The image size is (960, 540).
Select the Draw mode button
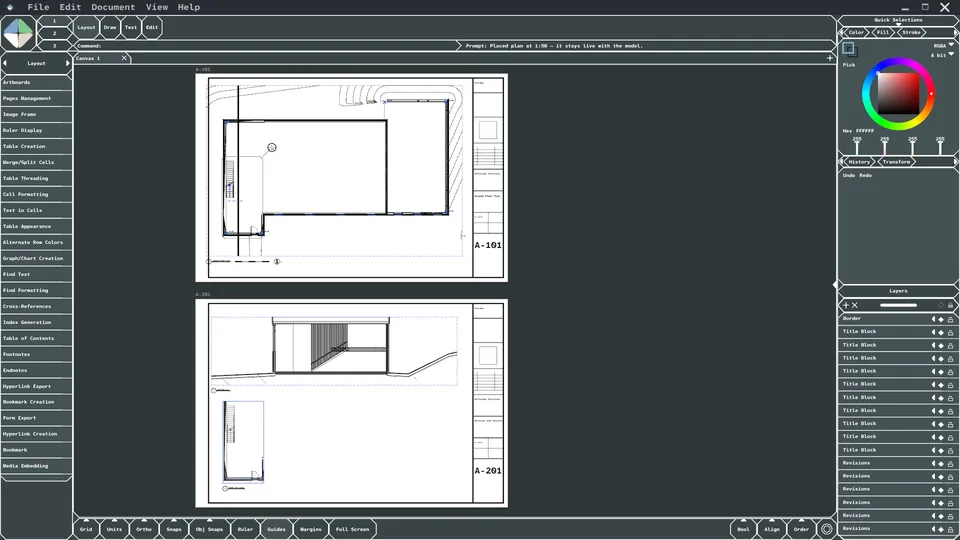click(110, 27)
